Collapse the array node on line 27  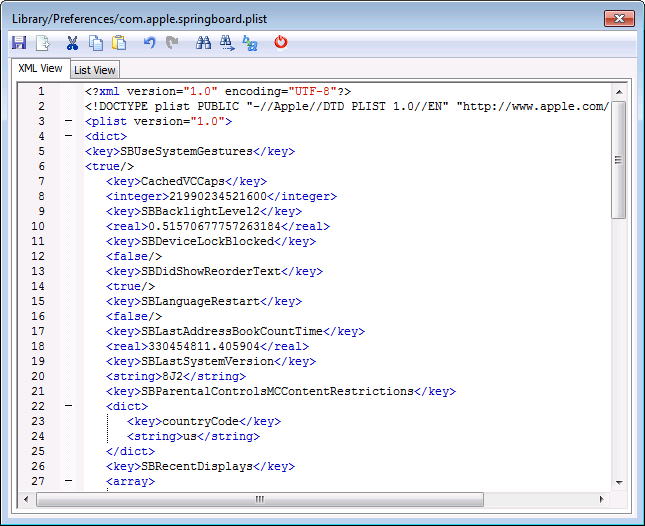pos(68,481)
